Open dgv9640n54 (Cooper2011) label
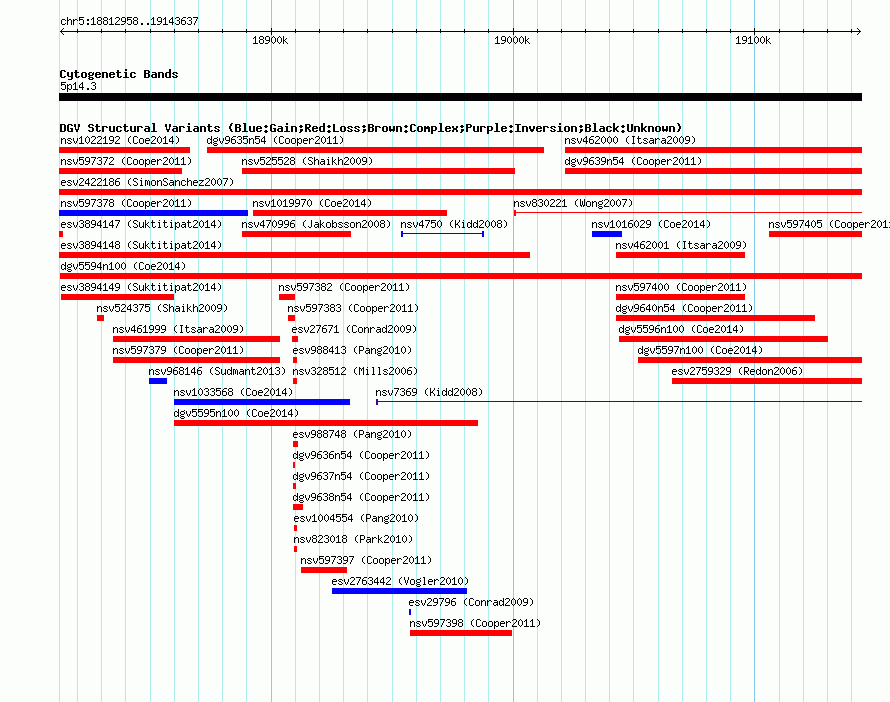This screenshot has height=702, width=890. click(x=684, y=308)
